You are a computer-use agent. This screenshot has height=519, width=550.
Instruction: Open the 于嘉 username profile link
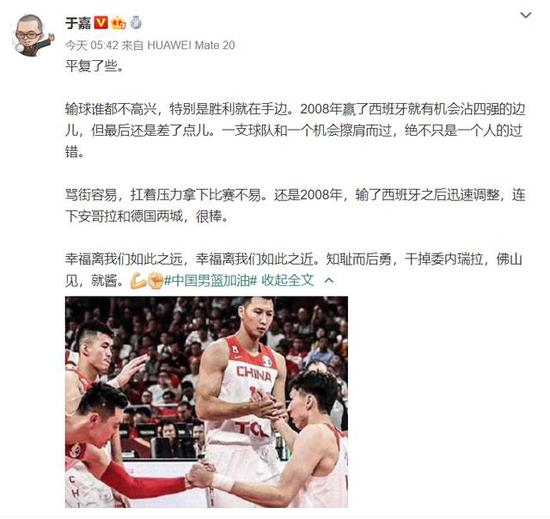(x=78, y=23)
